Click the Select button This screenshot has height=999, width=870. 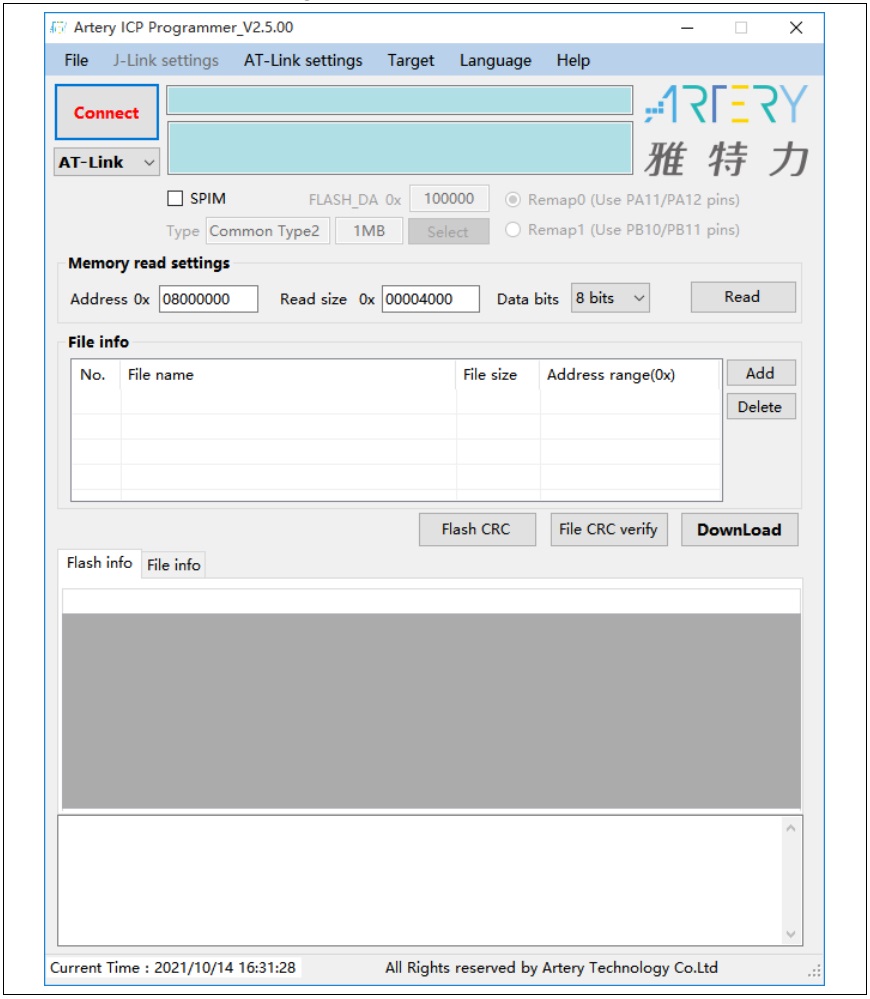coord(448,231)
